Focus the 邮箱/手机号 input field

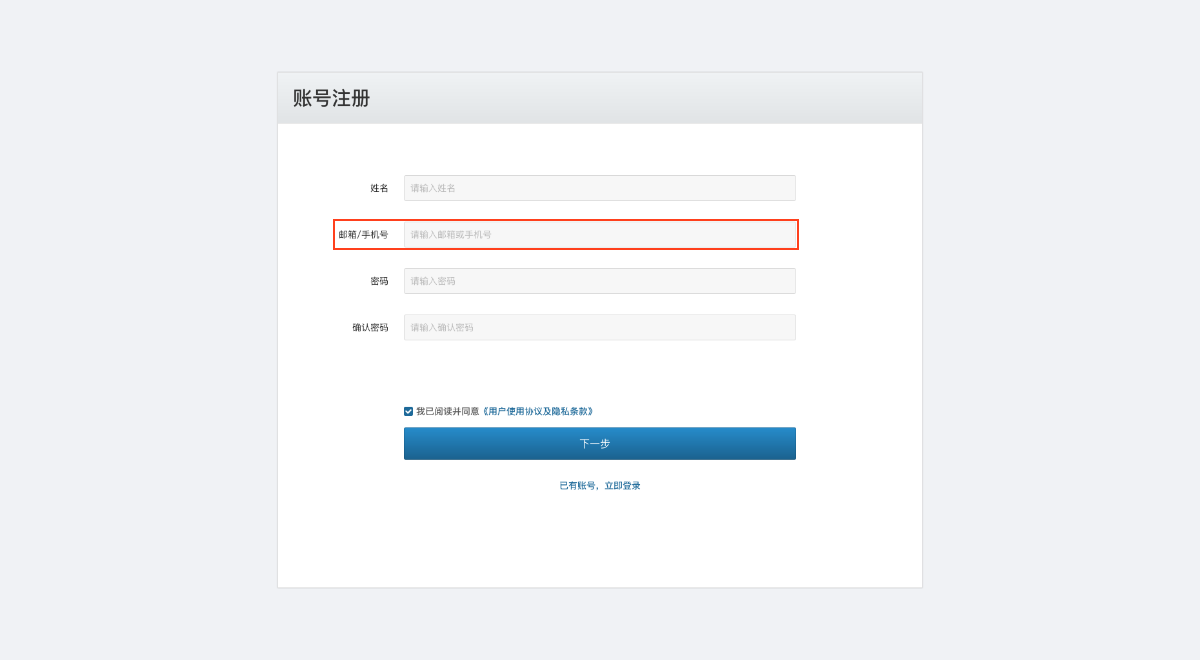click(x=600, y=234)
